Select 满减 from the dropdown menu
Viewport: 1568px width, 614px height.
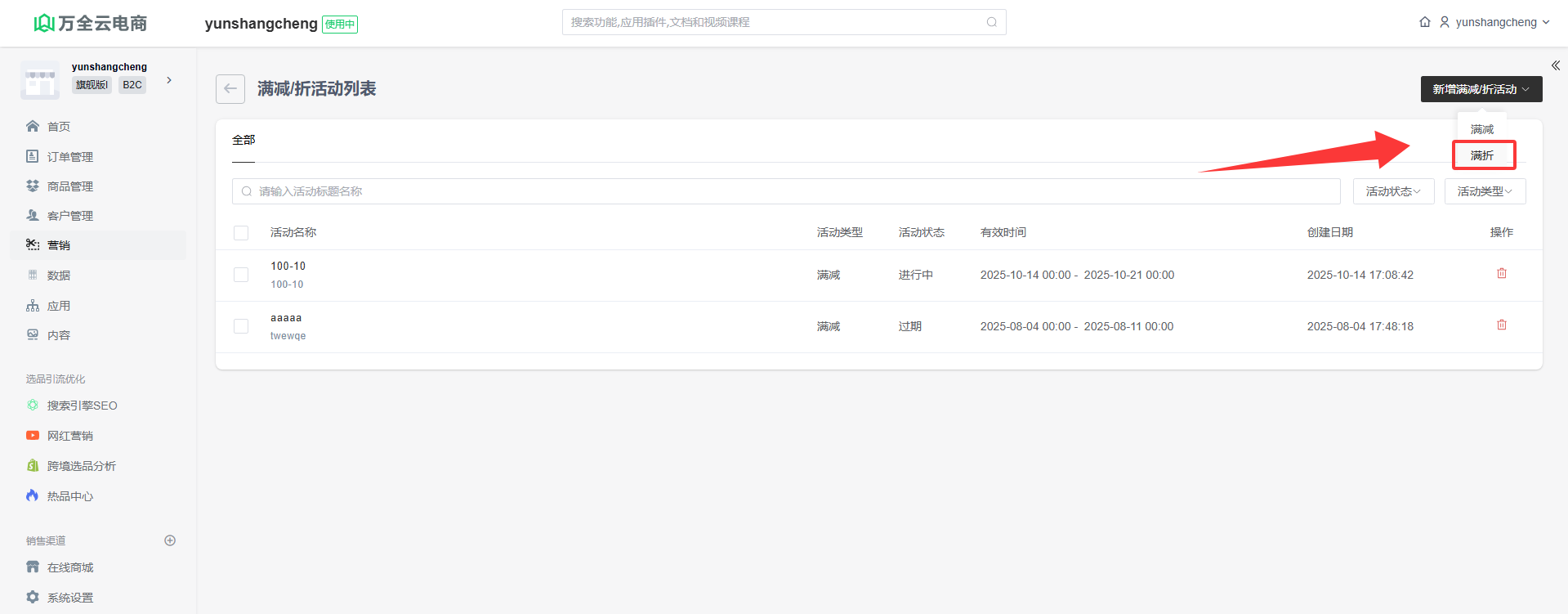[1482, 129]
